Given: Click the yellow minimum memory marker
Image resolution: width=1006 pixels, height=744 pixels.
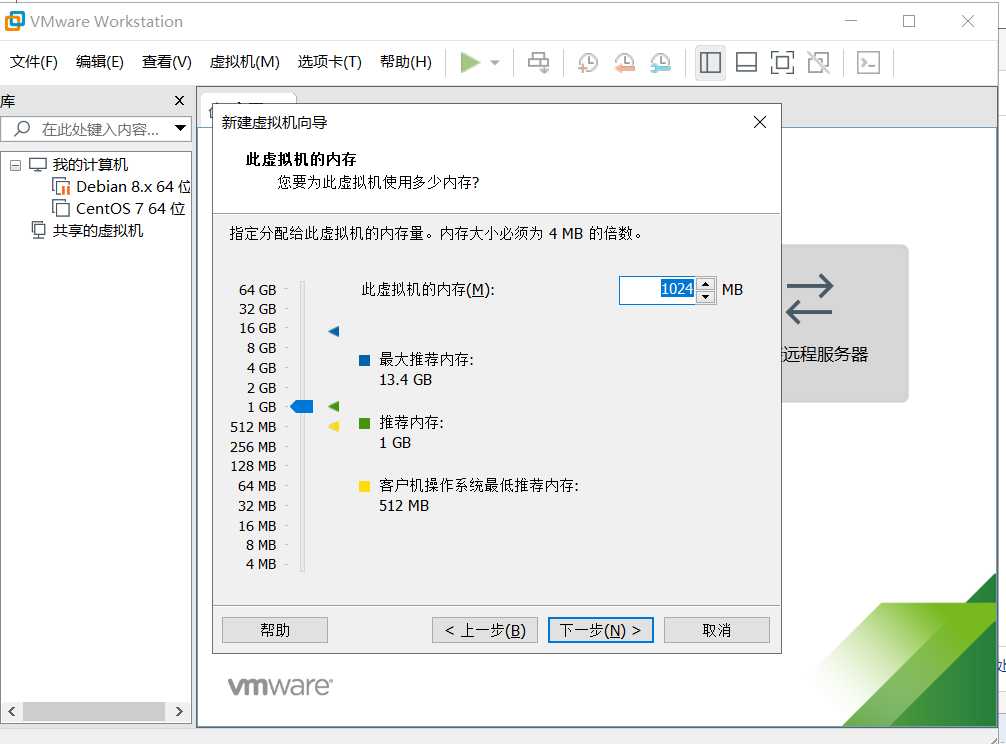Looking at the screenshot, I should coord(334,427).
